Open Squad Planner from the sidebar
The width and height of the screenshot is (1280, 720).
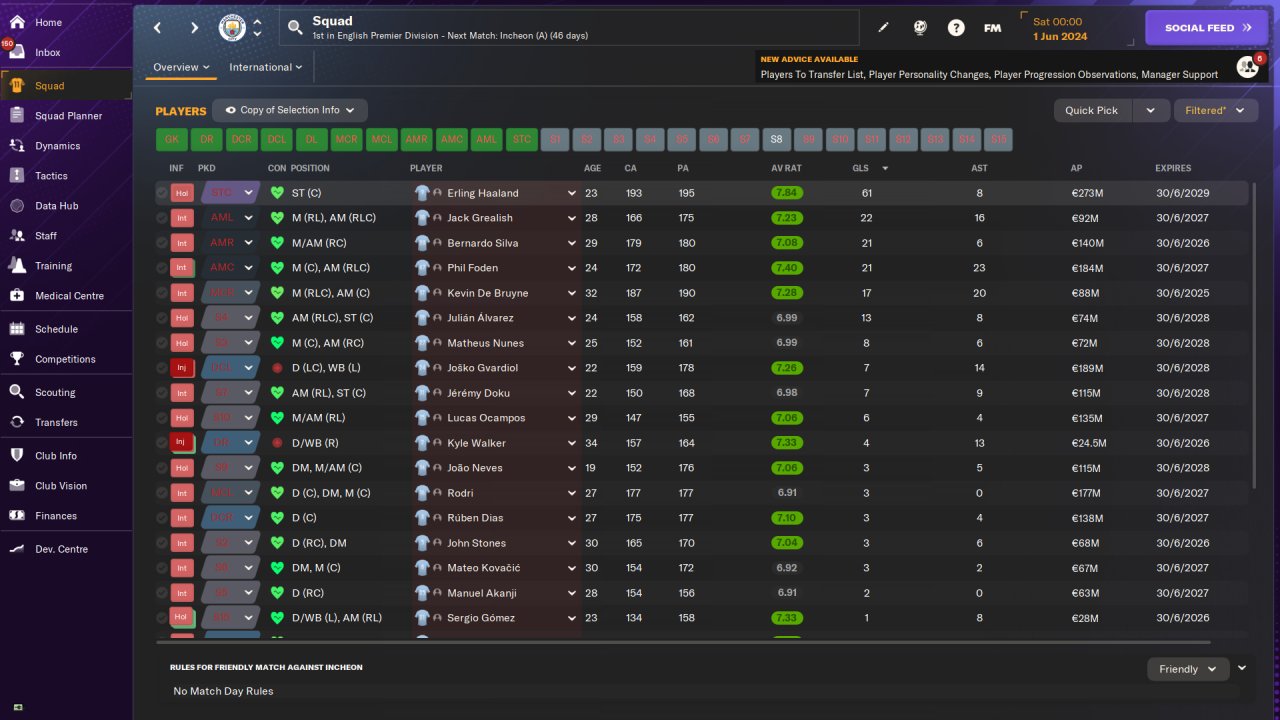click(66, 116)
